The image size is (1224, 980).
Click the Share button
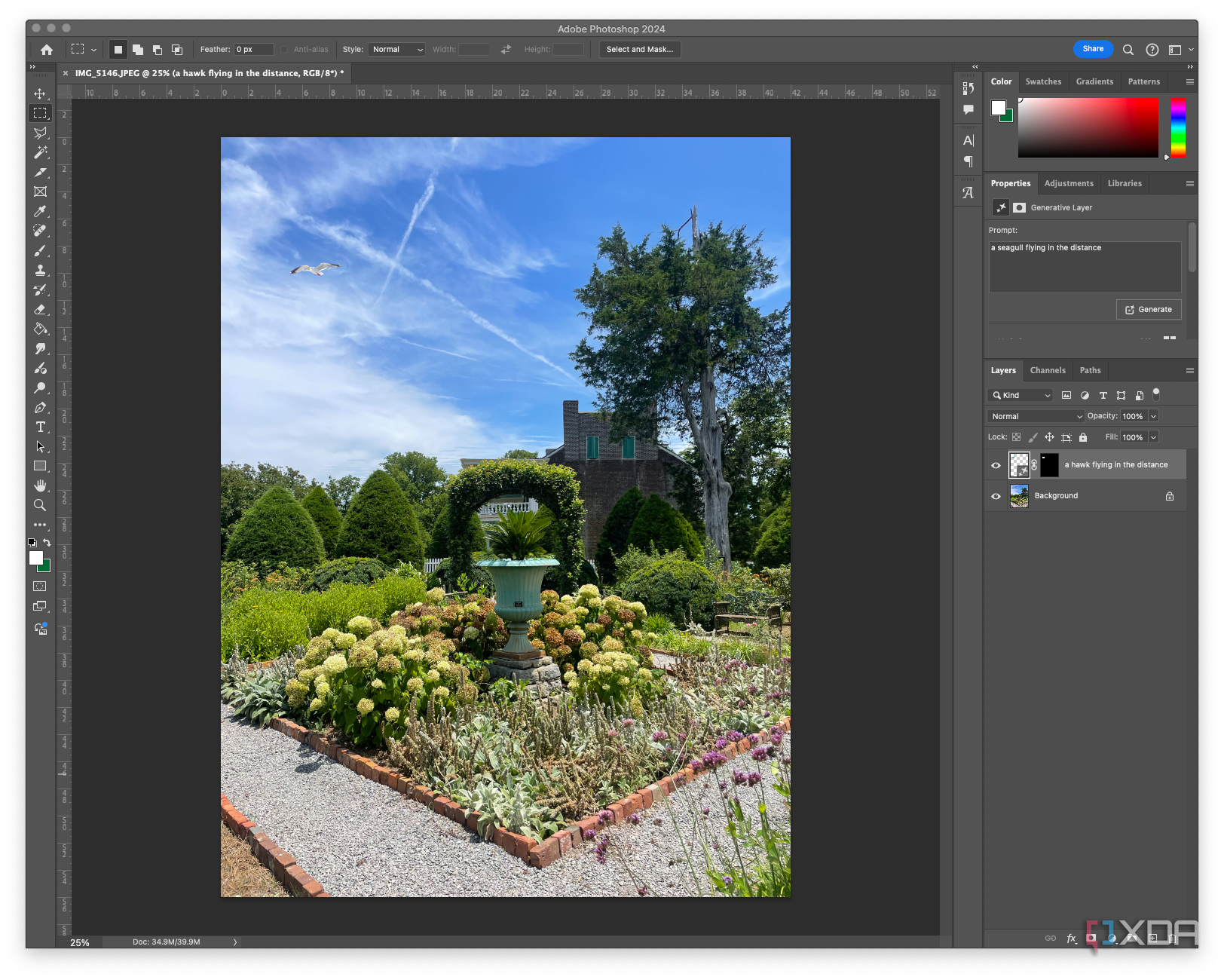tap(1093, 49)
